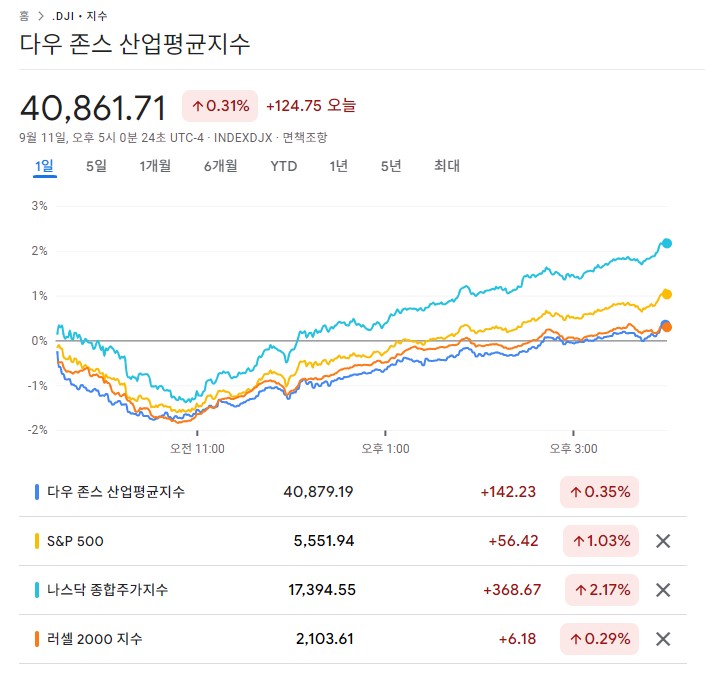The height and width of the screenshot is (674, 705).
Task: Open the 면책조항 disclaimer link
Action: pos(304,137)
